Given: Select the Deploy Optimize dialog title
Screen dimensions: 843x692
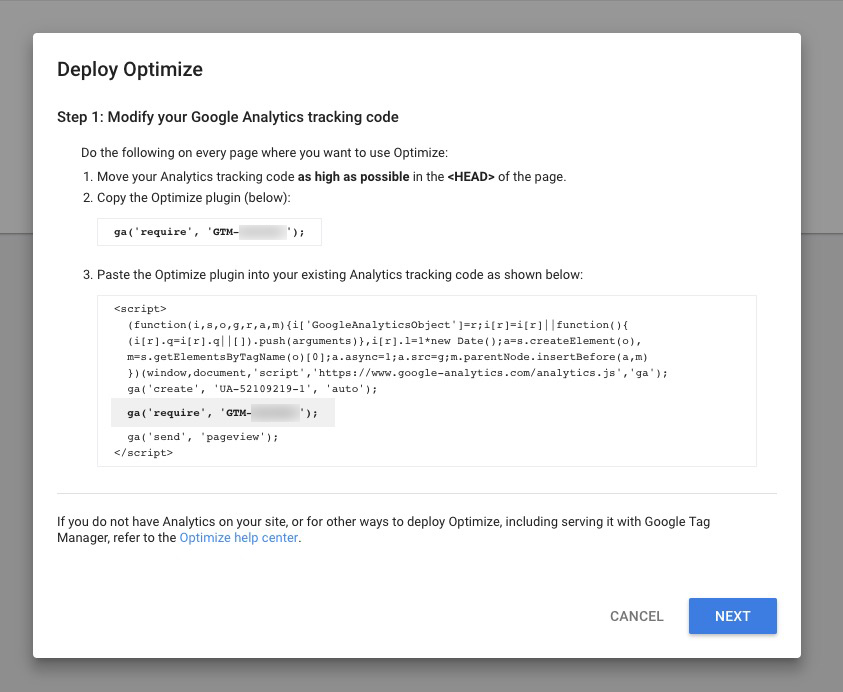Looking at the screenshot, I should (130, 70).
